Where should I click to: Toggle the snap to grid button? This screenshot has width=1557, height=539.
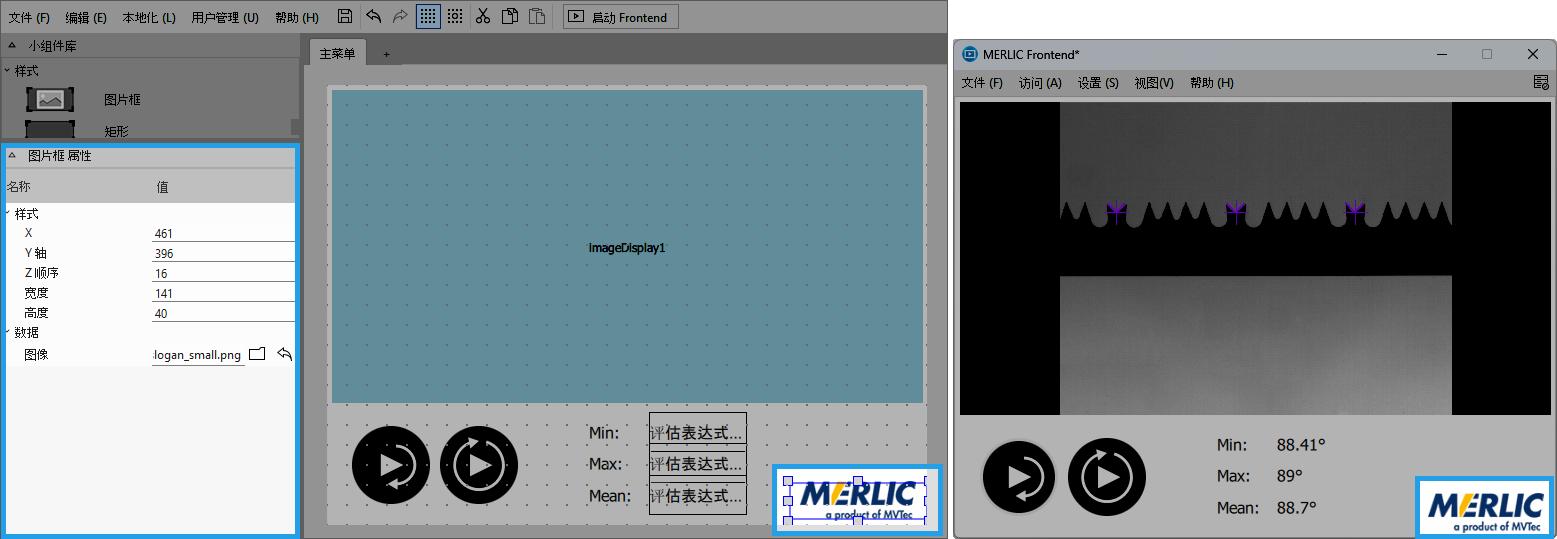coord(455,16)
